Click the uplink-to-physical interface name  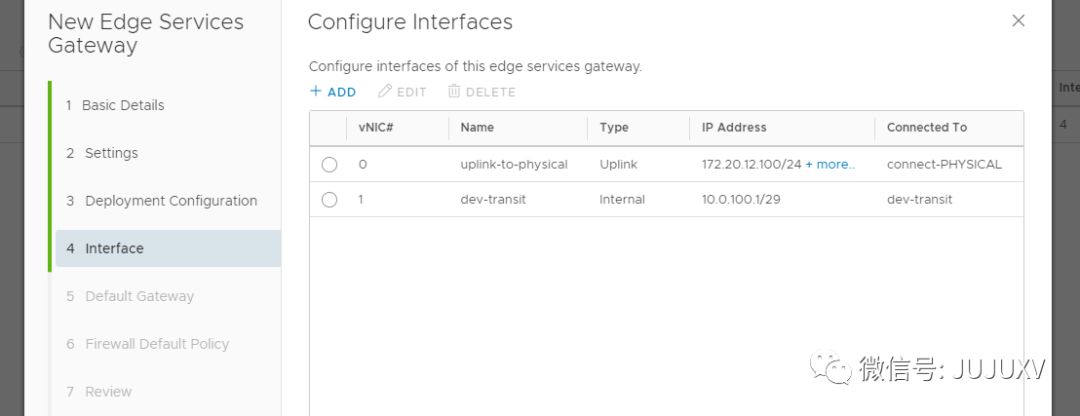tap(514, 164)
